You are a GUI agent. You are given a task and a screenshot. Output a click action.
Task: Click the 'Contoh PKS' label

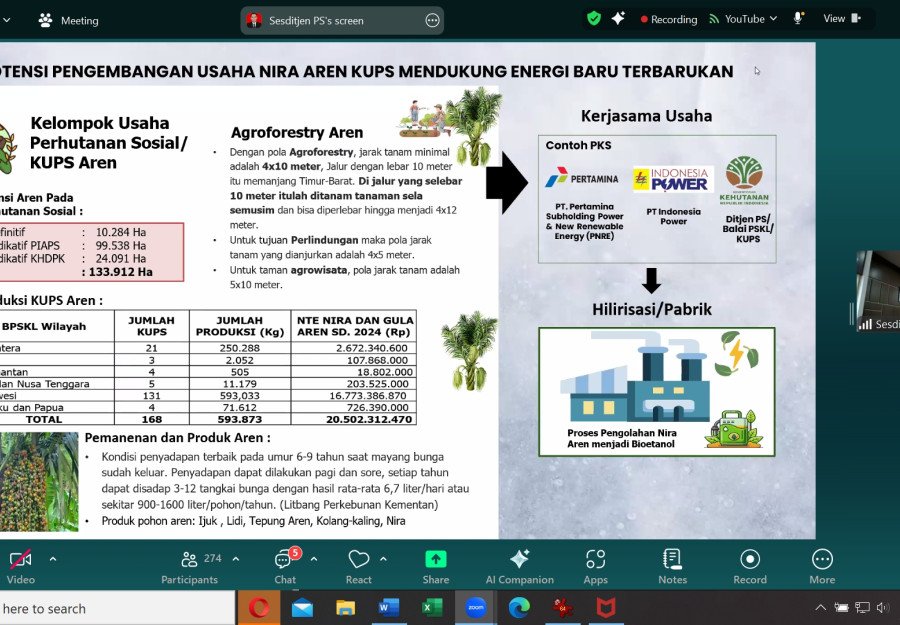pos(578,145)
